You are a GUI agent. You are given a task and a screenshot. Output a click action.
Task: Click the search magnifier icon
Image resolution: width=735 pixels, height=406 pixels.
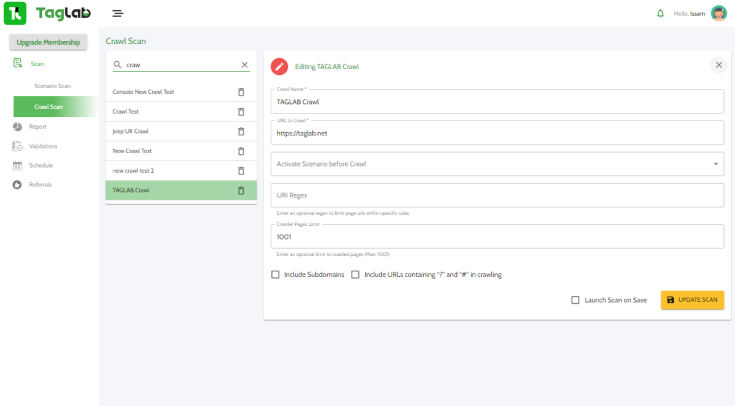click(x=118, y=65)
